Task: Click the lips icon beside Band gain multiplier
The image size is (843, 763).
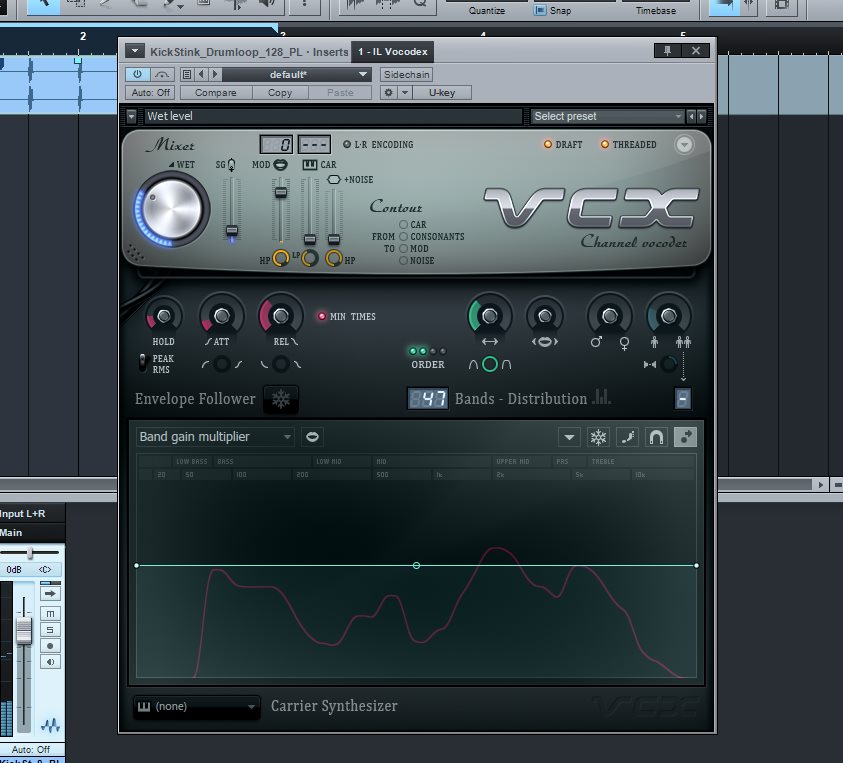Action: (313, 437)
